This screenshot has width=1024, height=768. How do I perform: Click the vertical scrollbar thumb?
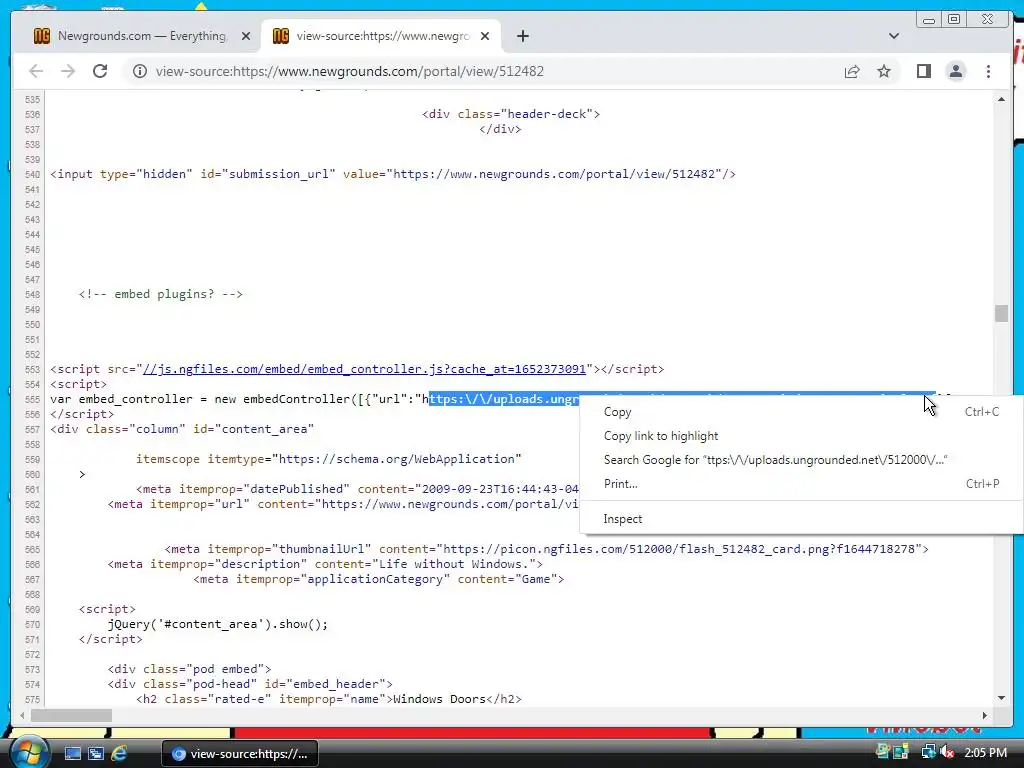pyautogui.click(x=1001, y=313)
